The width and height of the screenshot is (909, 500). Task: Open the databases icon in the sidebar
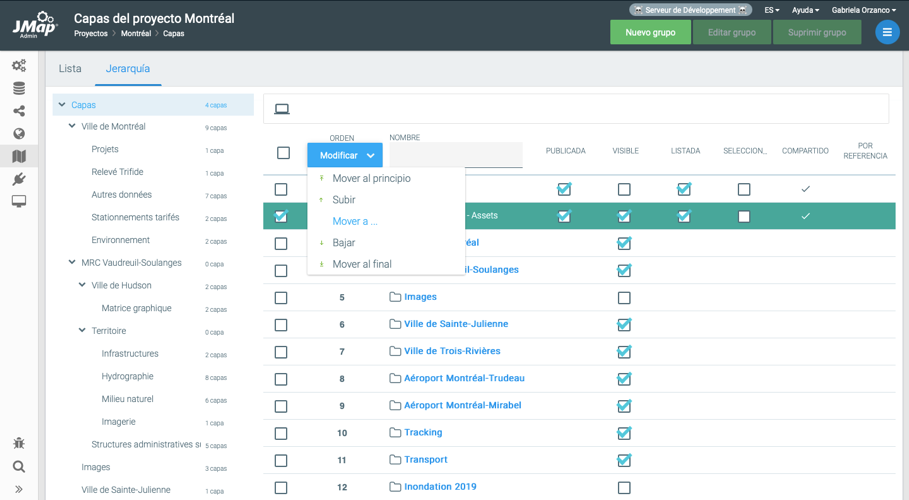(18, 89)
